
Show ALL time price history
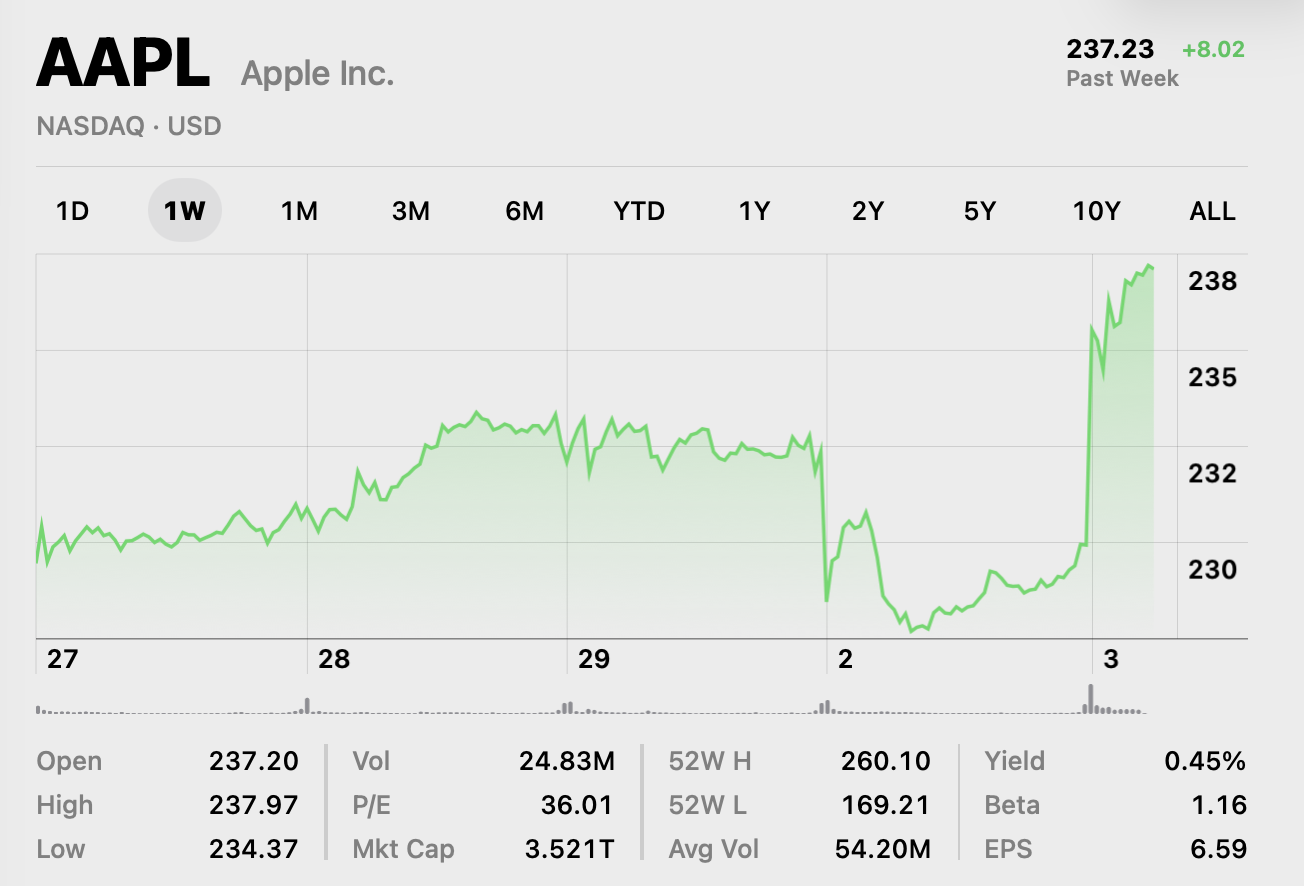coord(1212,211)
